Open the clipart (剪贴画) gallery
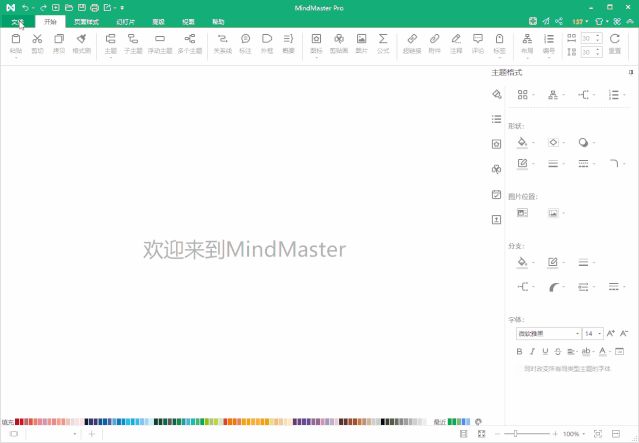The image size is (639, 443). point(339,44)
